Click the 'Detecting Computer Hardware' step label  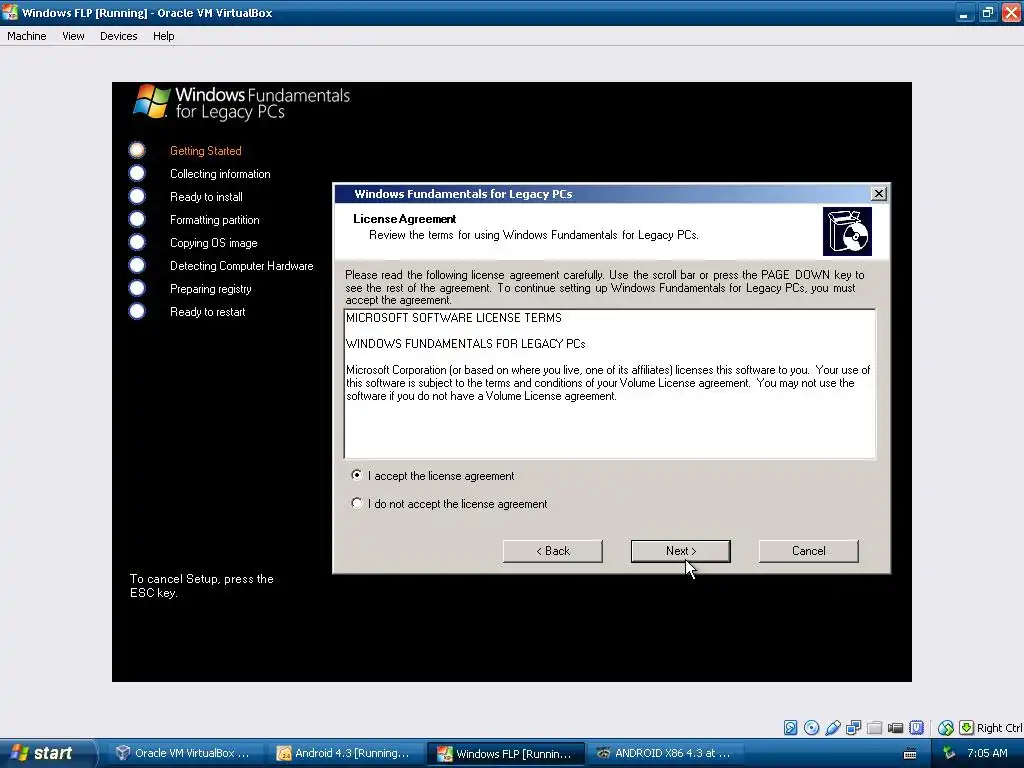point(242,266)
